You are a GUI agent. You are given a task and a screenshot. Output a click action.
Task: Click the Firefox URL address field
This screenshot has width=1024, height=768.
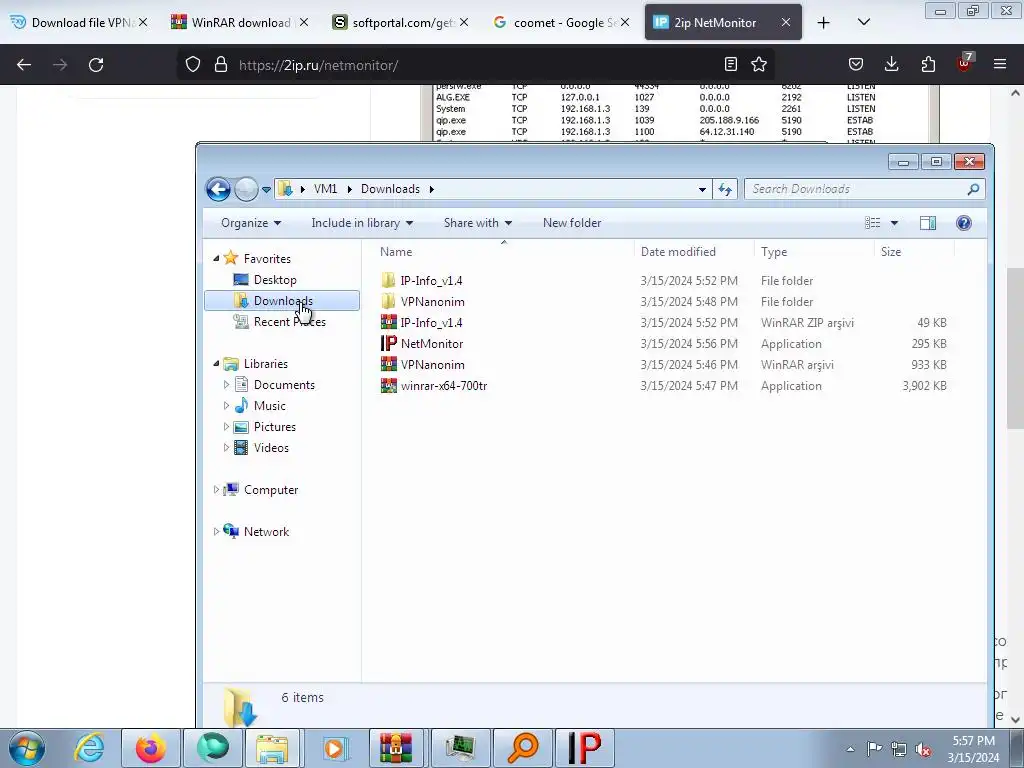point(477,65)
